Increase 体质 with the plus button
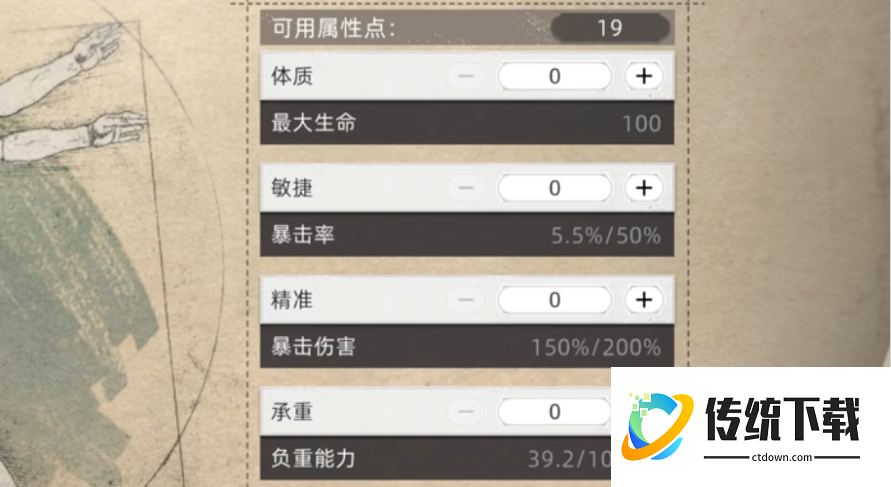The image size is (891, 487). pos(644,76)
